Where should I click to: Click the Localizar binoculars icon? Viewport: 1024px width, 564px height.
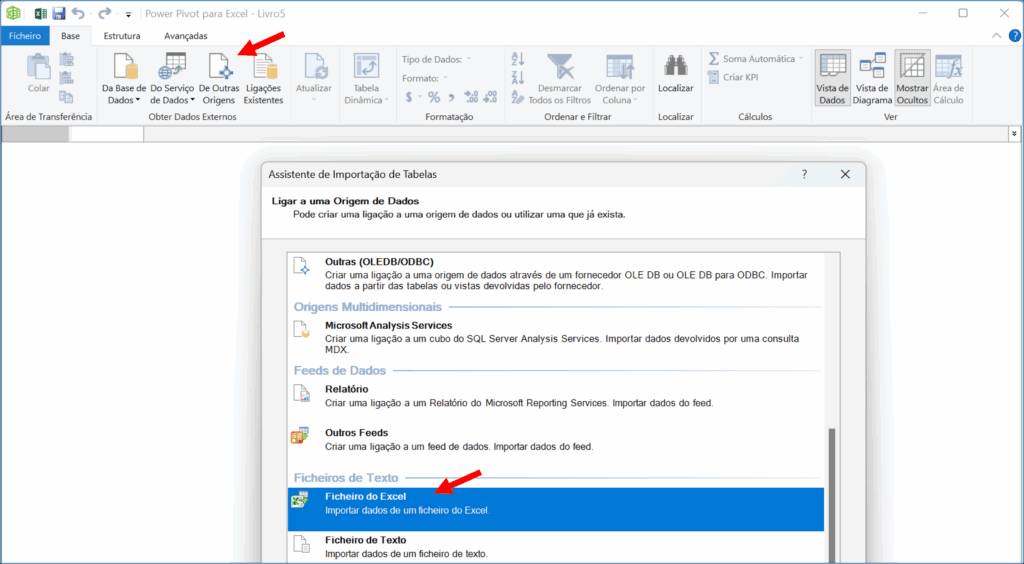675,68
